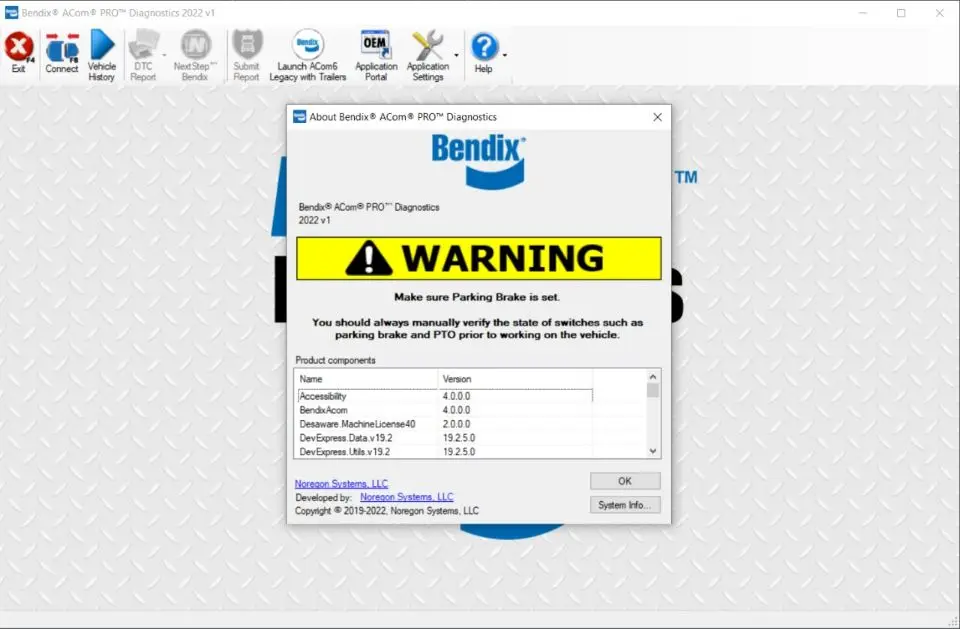
Task: Select the Desaware.MachineLicense40 row
Action: tap(445, 424)
